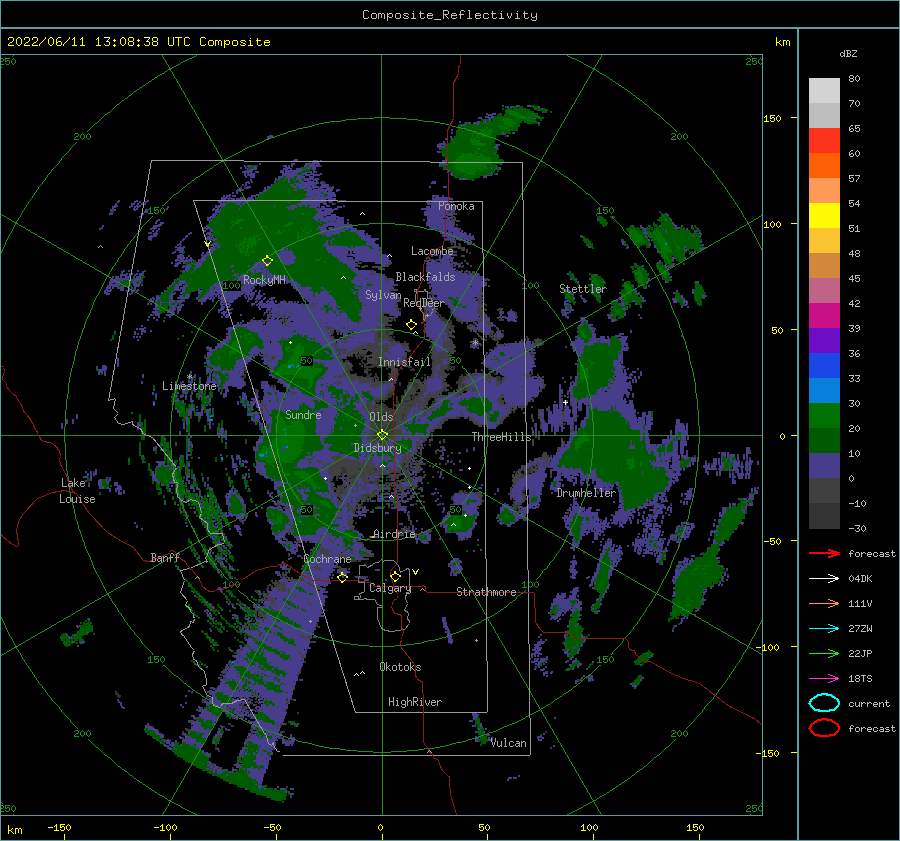
Task: Click the Stettler town label
Action: 583,289
